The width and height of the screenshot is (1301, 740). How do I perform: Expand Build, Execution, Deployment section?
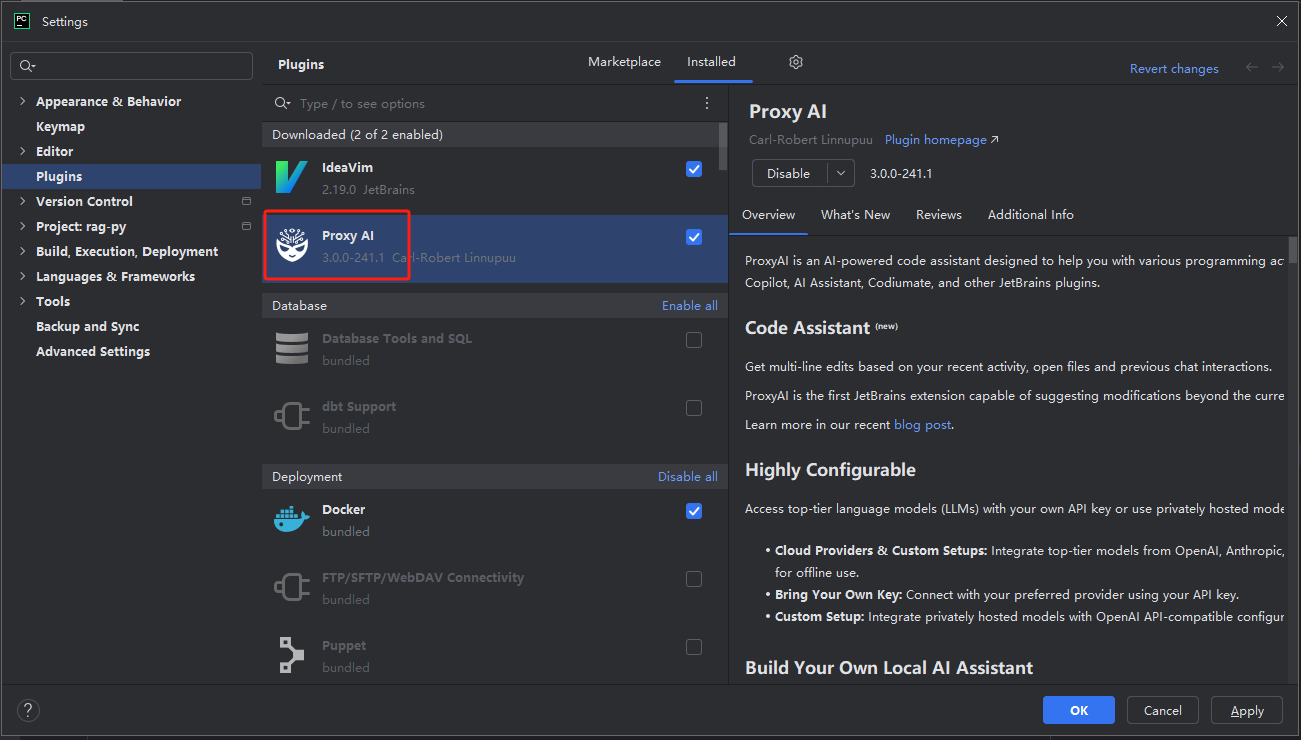(23, 251)
